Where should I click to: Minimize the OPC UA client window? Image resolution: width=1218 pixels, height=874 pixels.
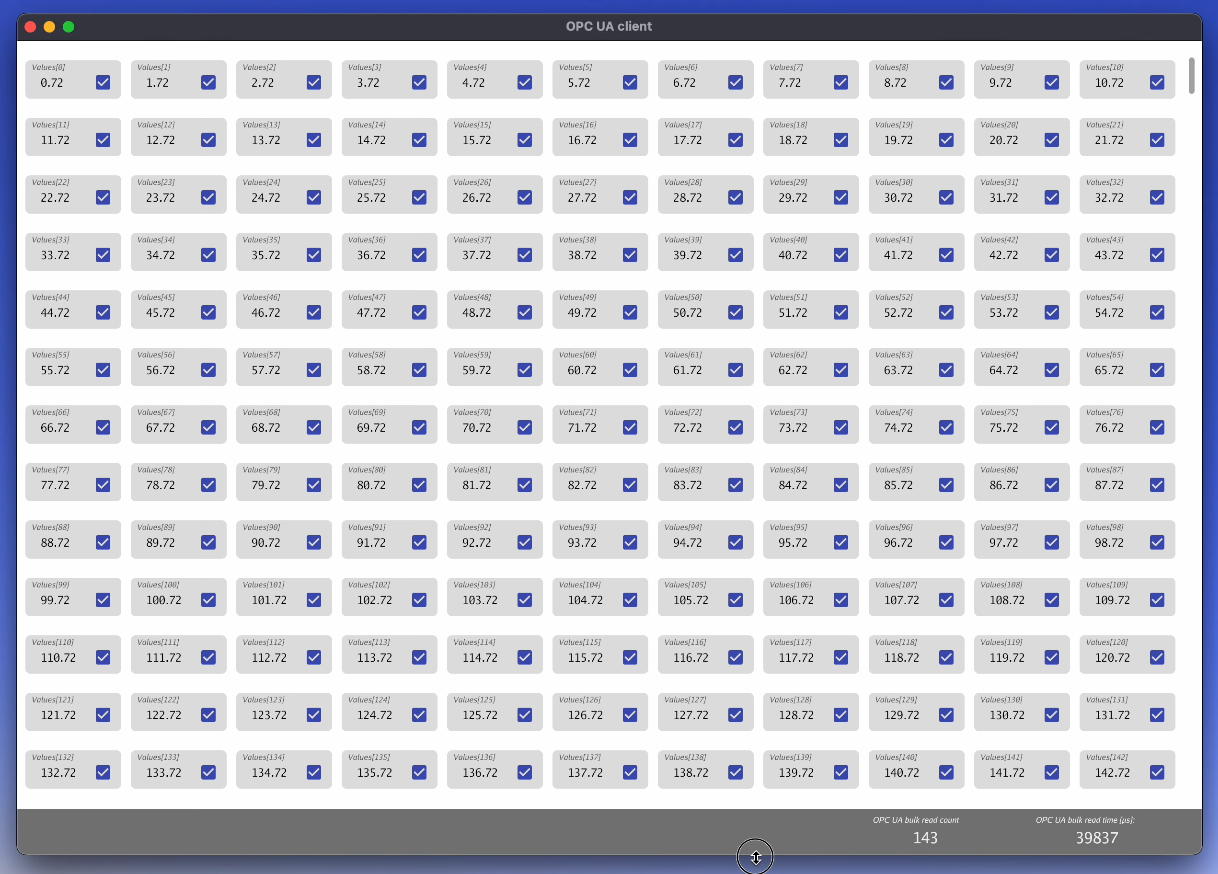pyautogui.click(x=49, y=27)
